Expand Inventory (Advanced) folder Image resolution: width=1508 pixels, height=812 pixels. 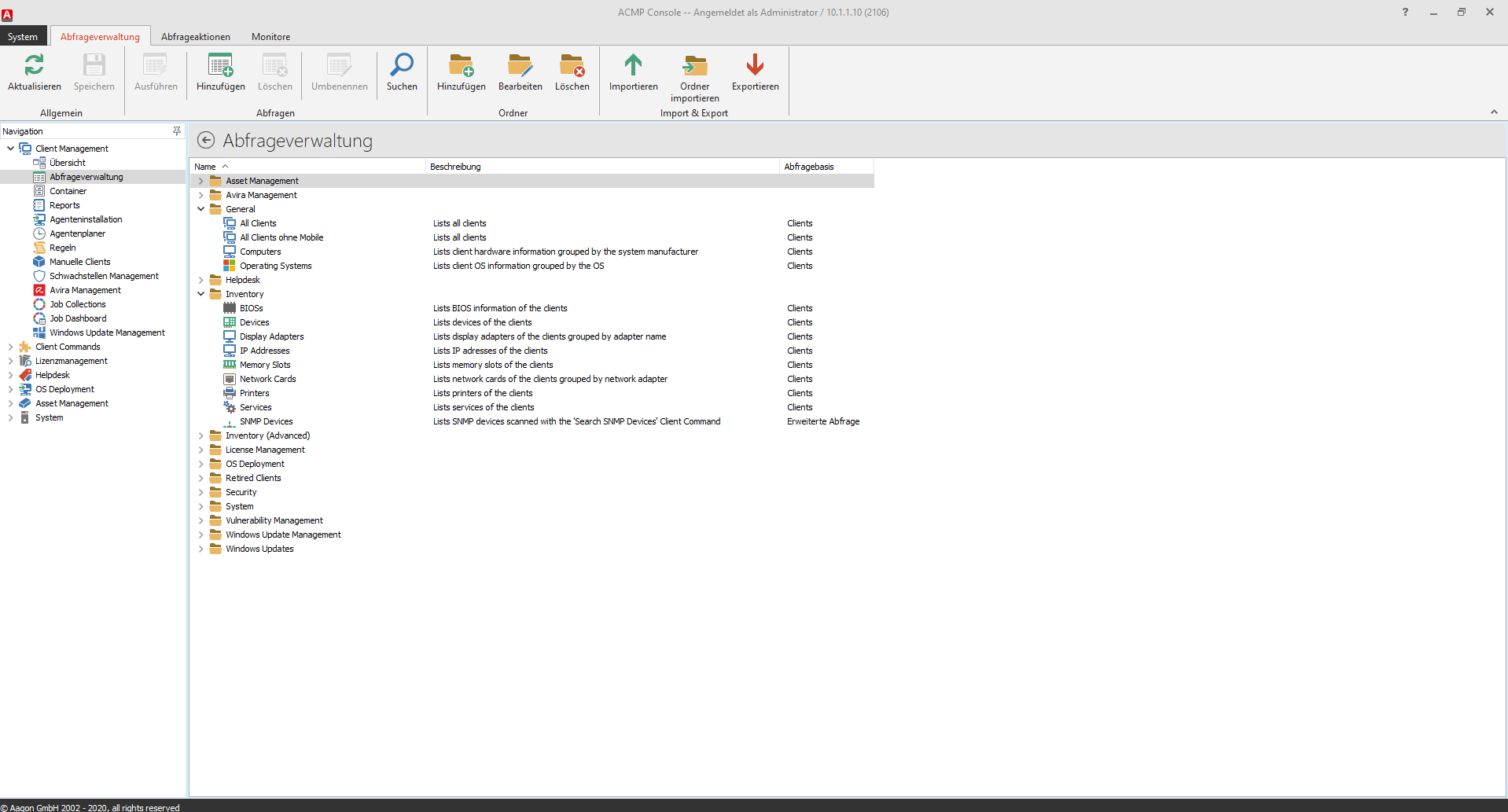200,435
